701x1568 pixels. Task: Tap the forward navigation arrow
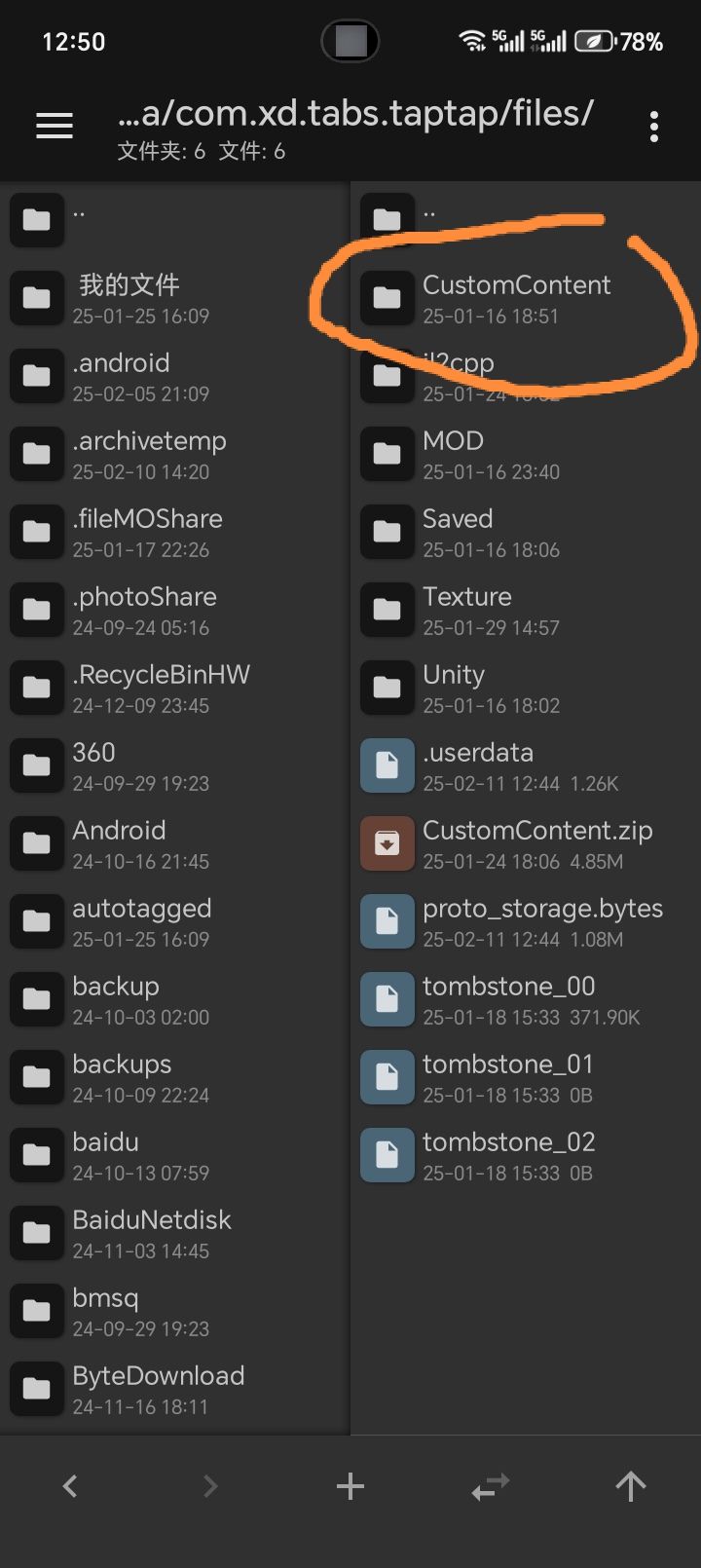(209, 1485)
